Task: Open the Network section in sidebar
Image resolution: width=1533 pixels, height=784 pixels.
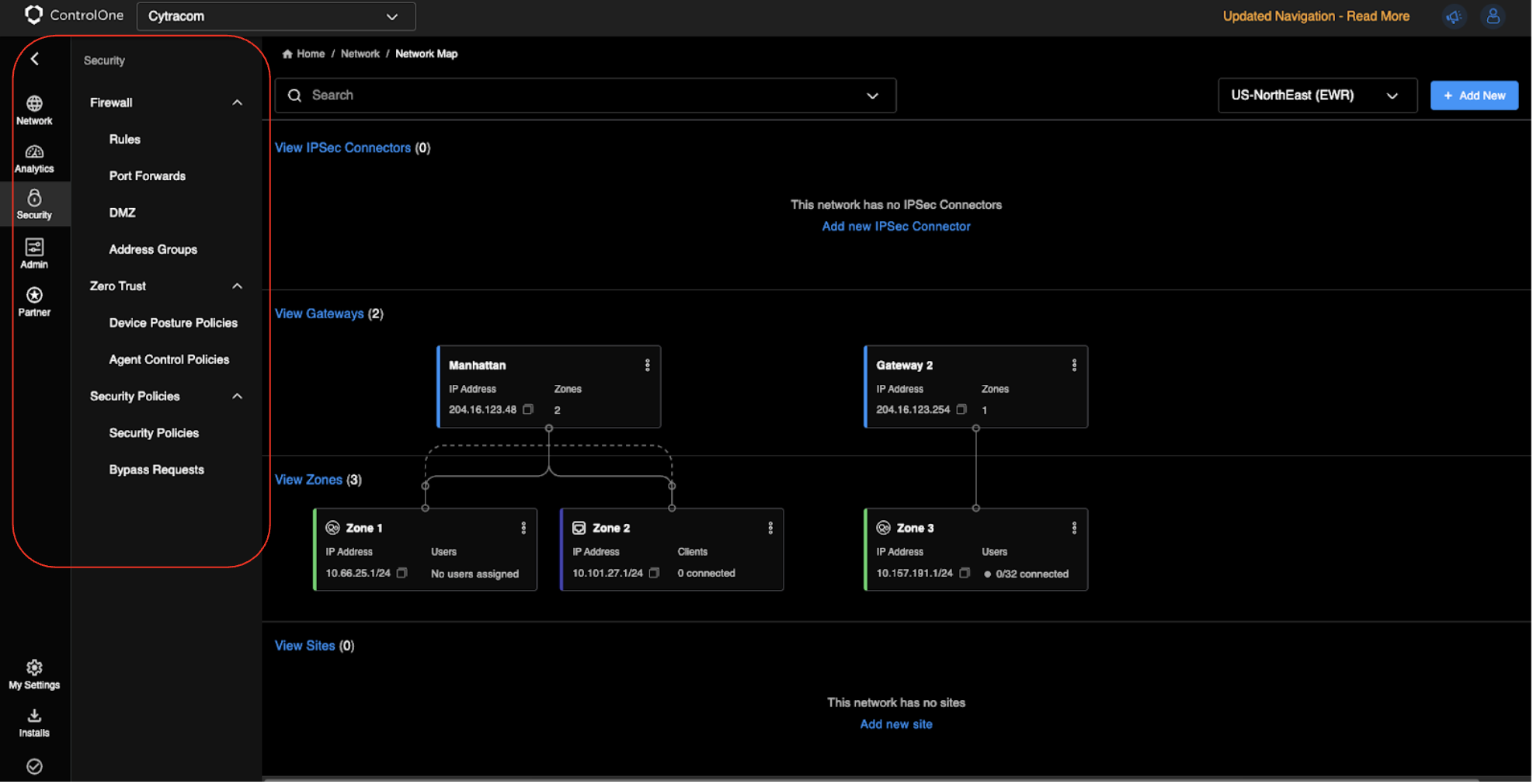Action: coord(34,110)
